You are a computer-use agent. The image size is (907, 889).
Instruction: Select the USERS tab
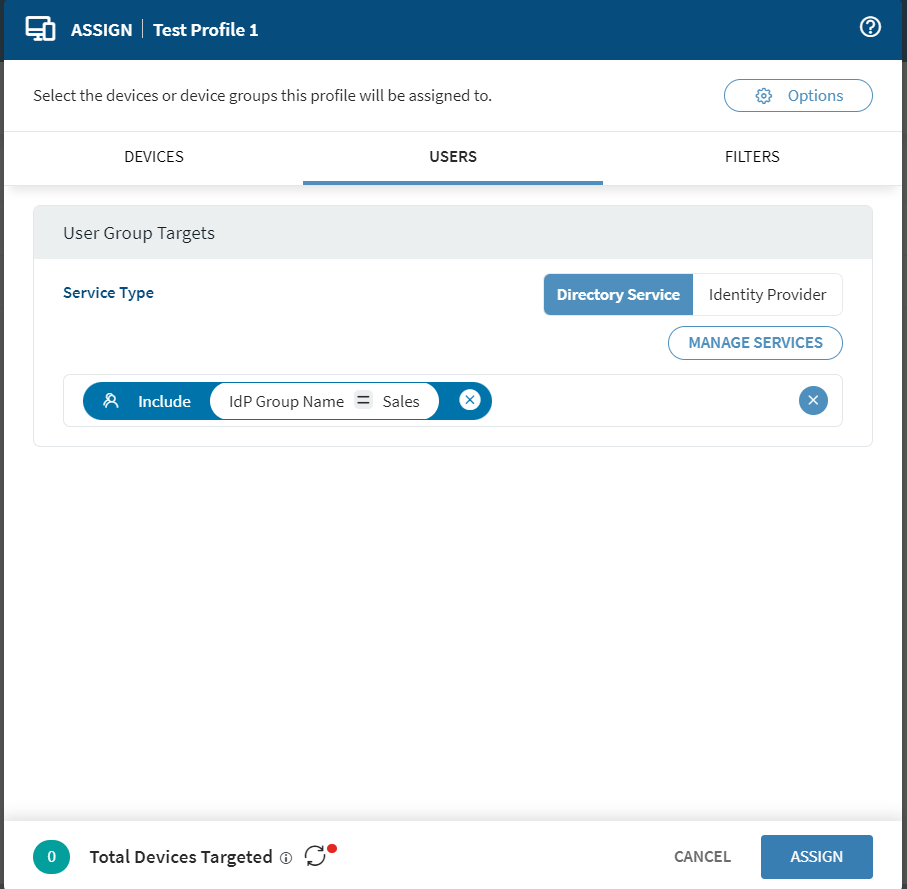coord(453,157)
